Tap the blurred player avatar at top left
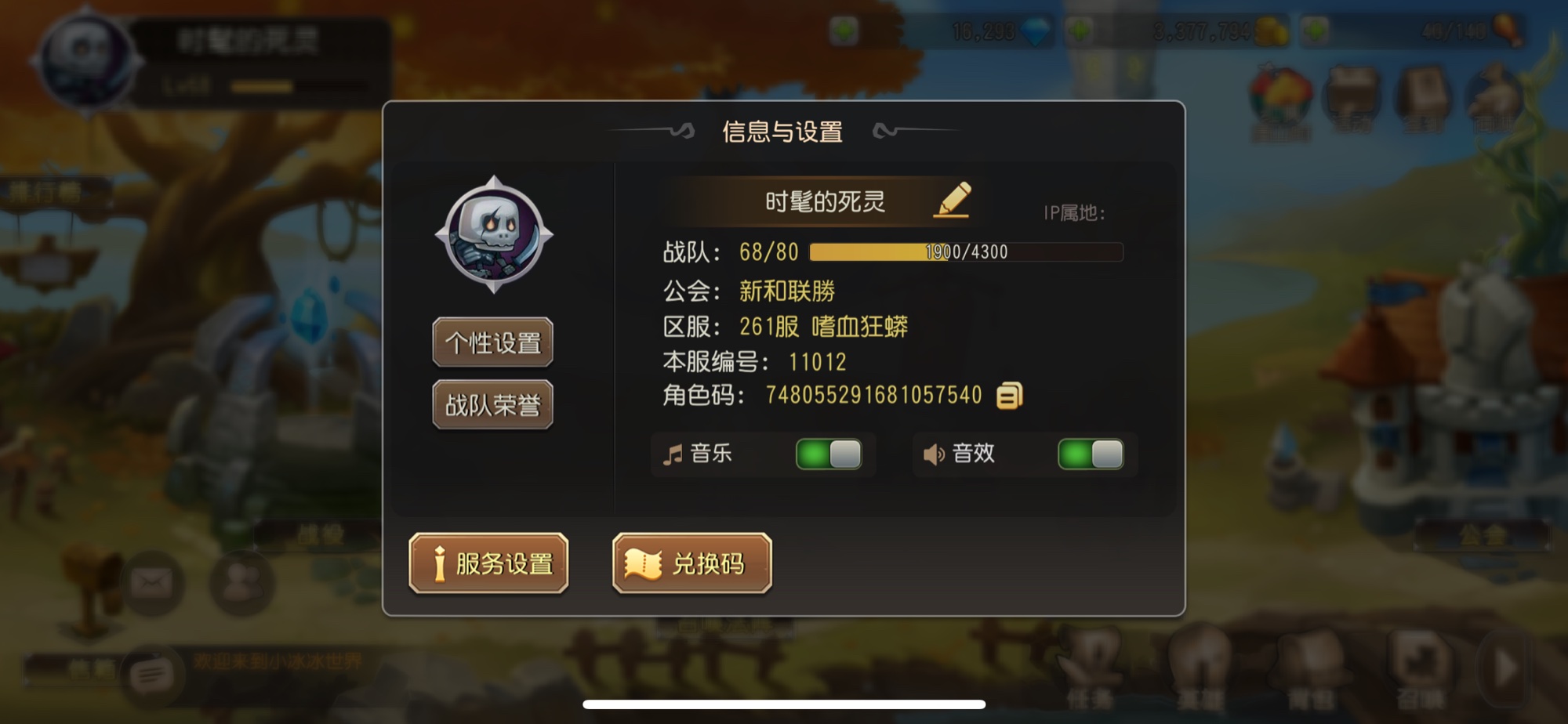 click(86, 60)
